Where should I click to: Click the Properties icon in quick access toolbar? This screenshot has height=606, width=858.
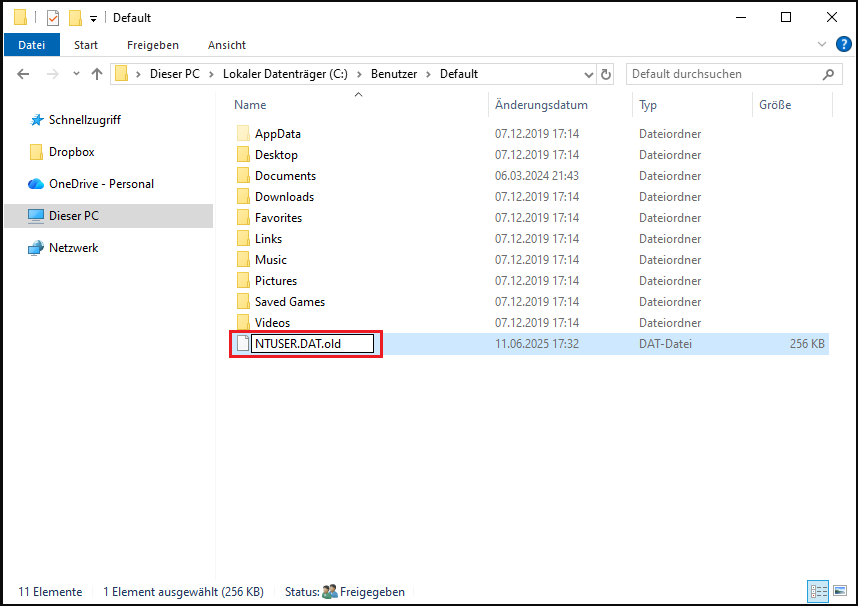point(53,18)
